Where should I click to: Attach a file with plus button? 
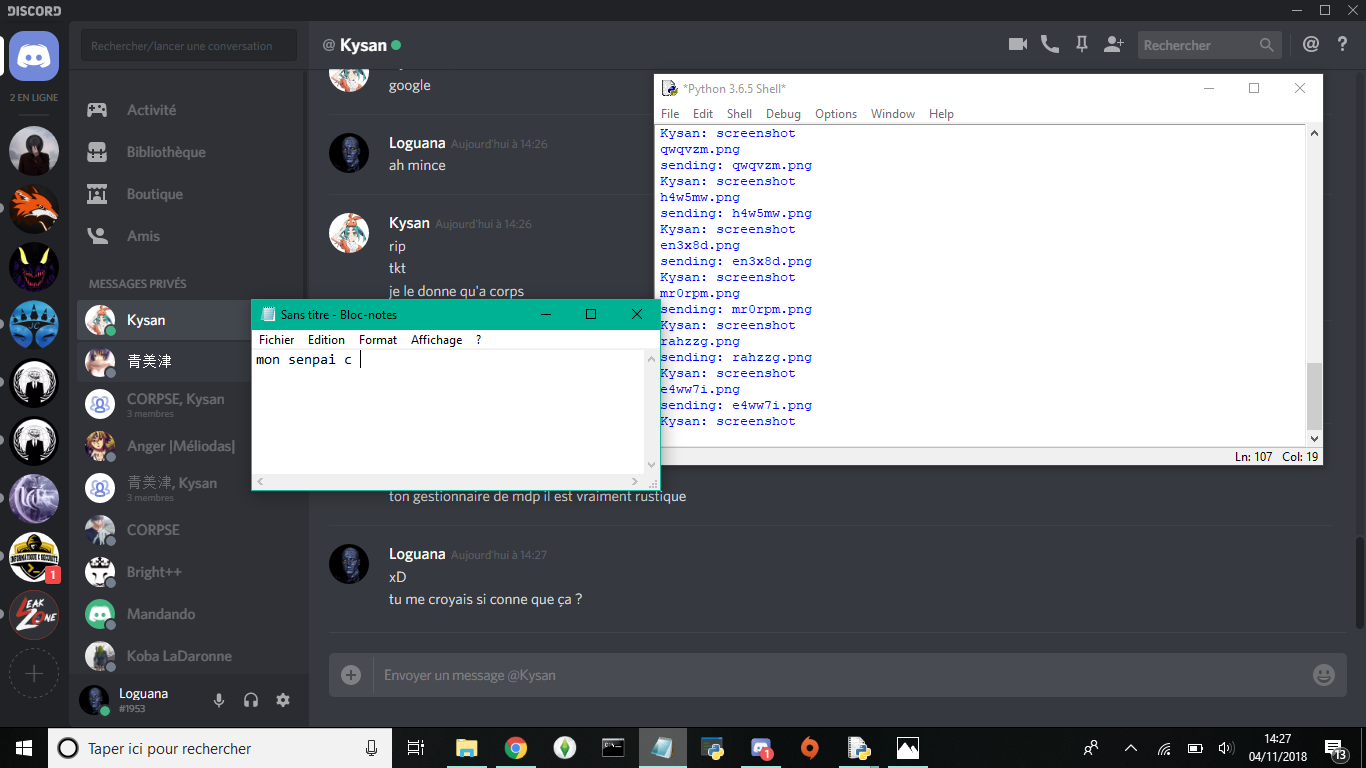351,675
